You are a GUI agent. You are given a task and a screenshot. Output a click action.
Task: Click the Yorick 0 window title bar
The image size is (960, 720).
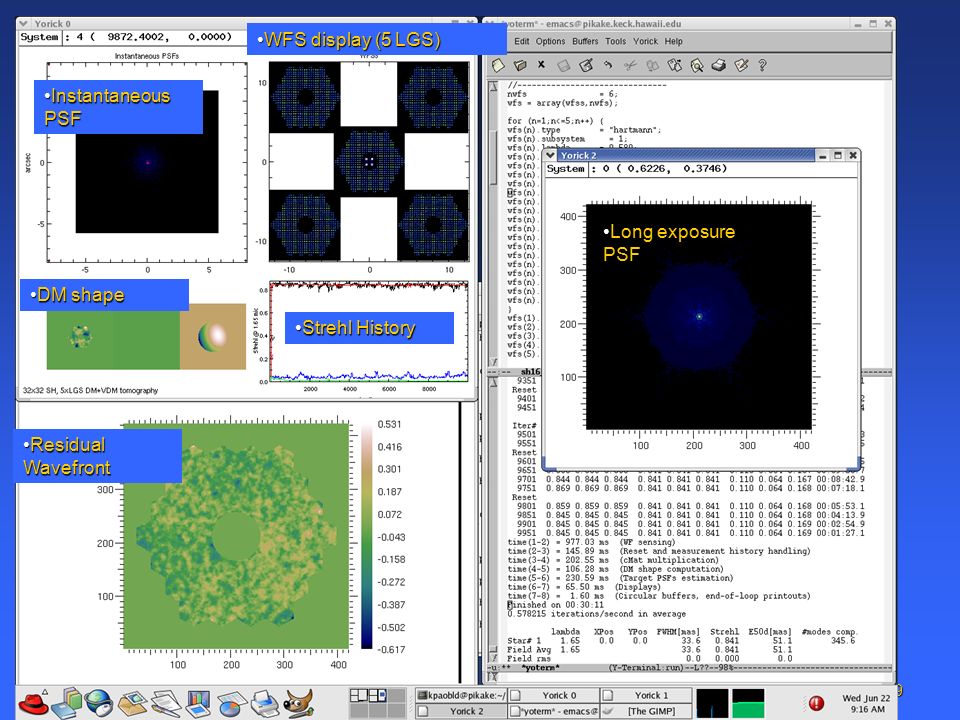(x=245, y=23)
